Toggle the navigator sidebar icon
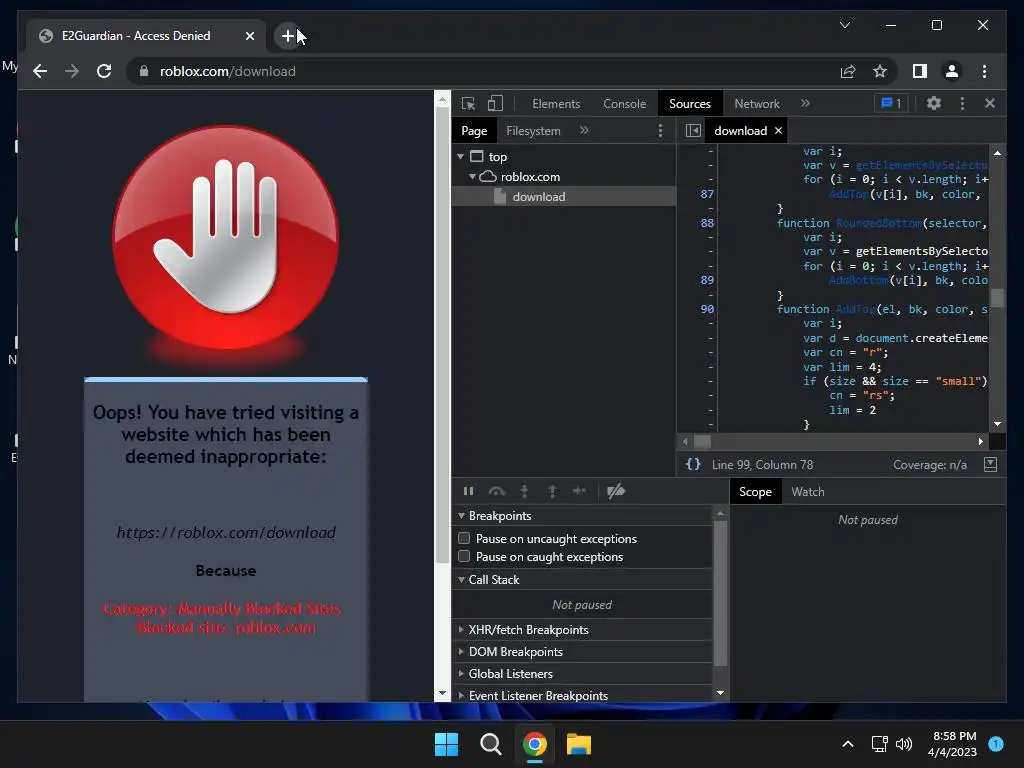 693,131
